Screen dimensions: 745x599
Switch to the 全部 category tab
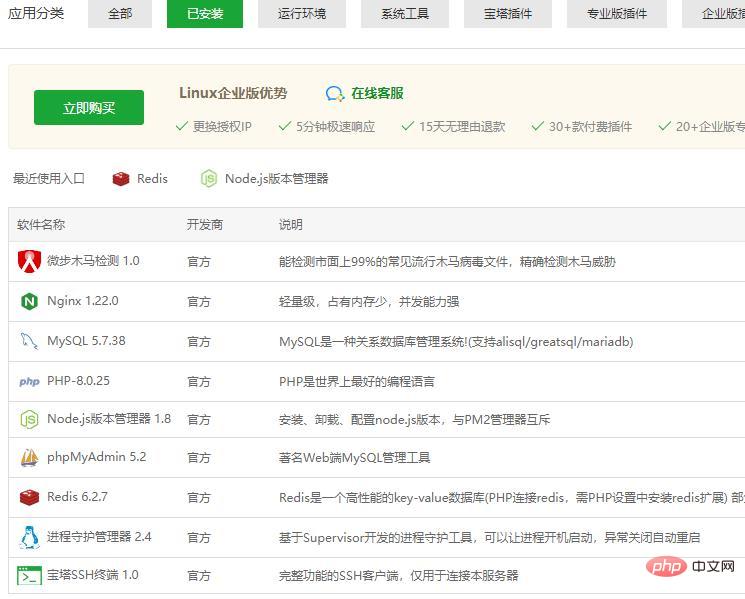[x=120, y=14]
